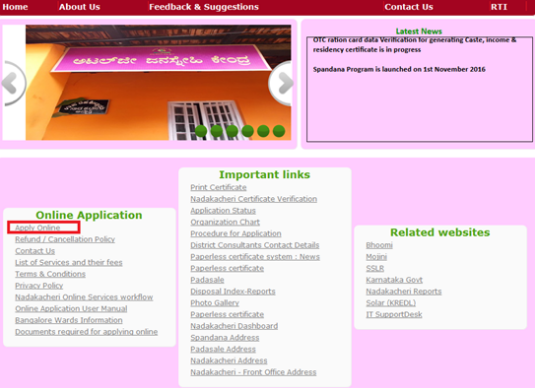View the Organization Chart link
Image resolution: width=535 pixels, height=388 pixels.
tap(225, 222)
